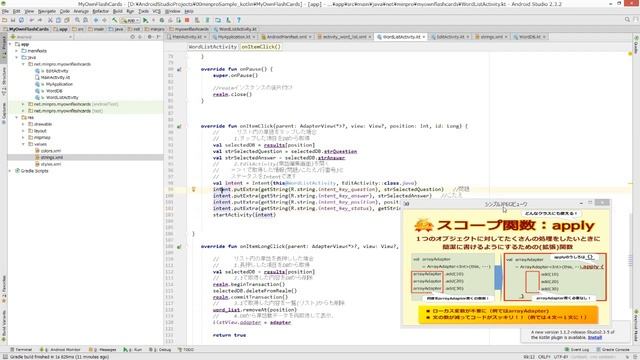Viewport: 640px width, 360px height.
Task: Expand the drawable folder
Action: tap(23, 124)
